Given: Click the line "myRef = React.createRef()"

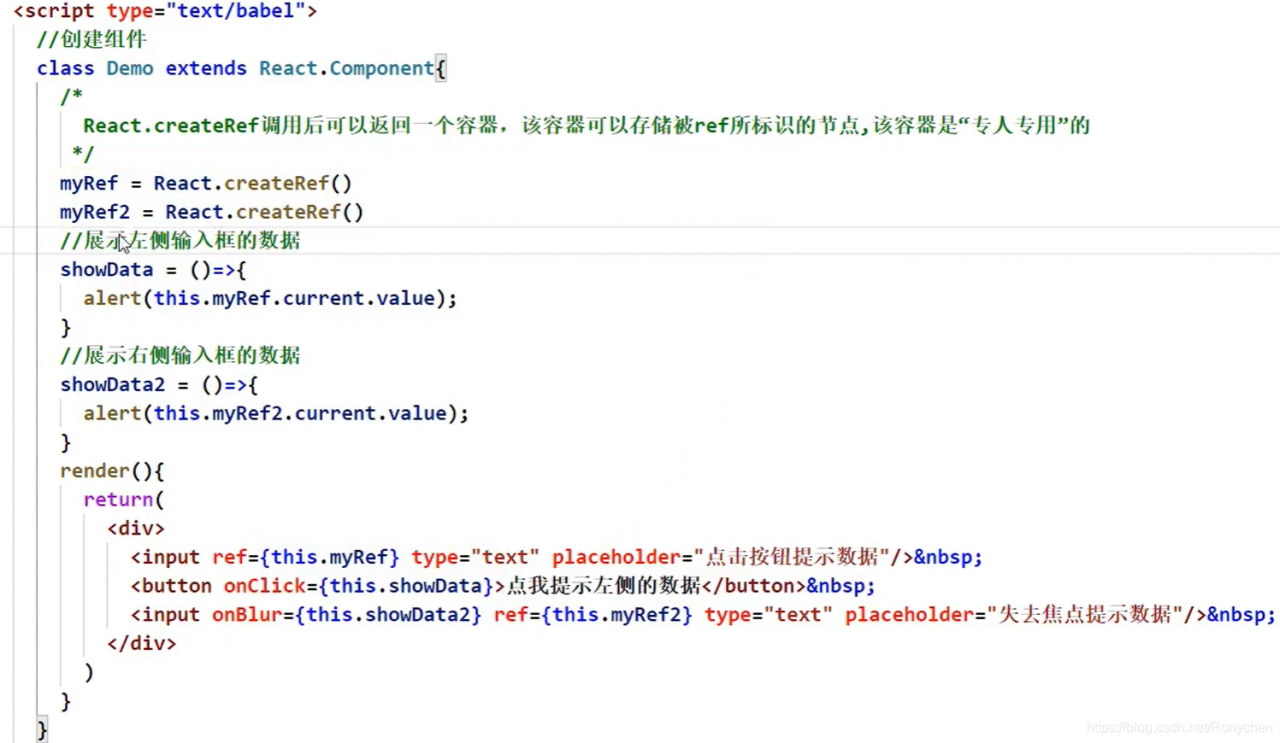Looking at the screenshot, I should pos(206,184).
